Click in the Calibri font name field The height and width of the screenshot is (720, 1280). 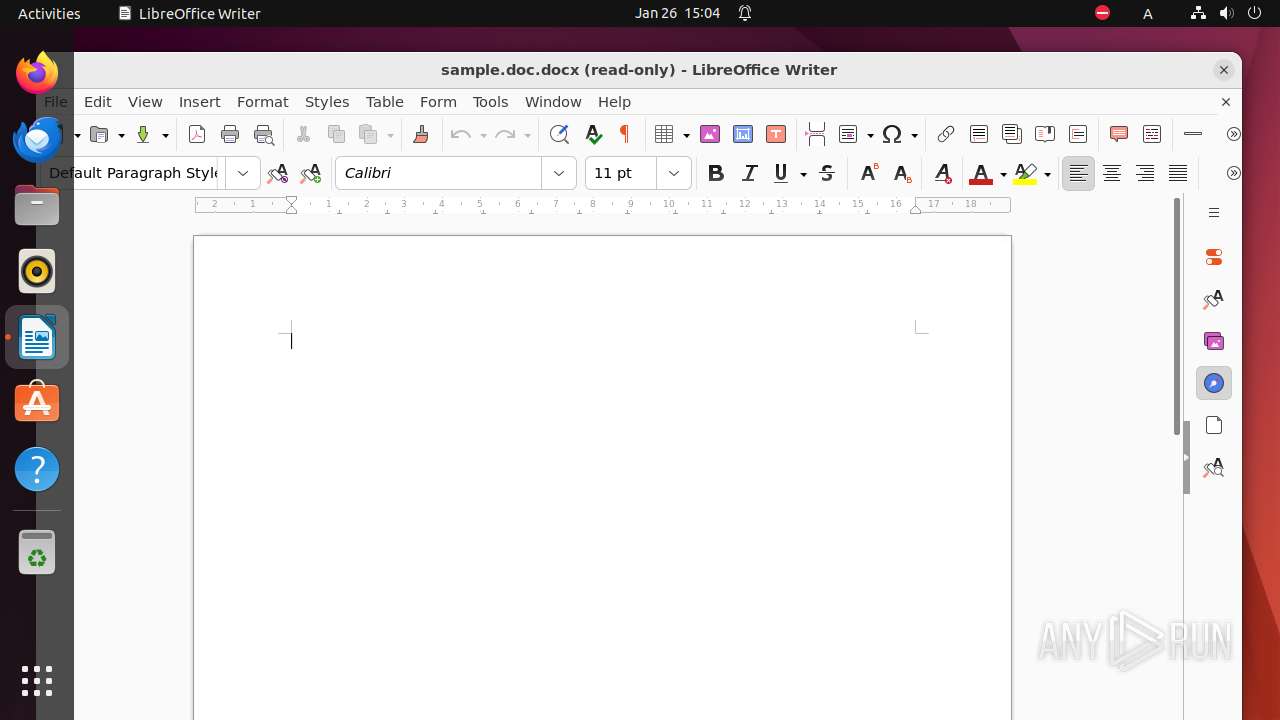click(439, 173)
